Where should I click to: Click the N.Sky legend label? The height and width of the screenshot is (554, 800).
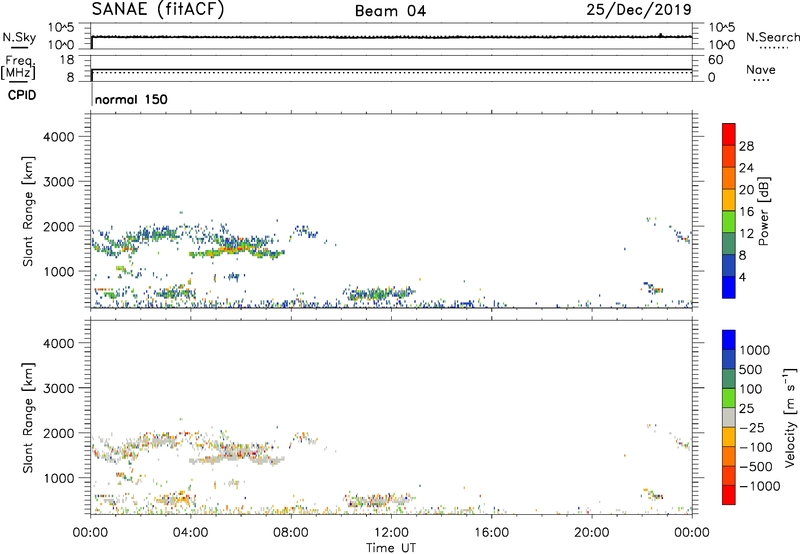click(x=19, y=37)
